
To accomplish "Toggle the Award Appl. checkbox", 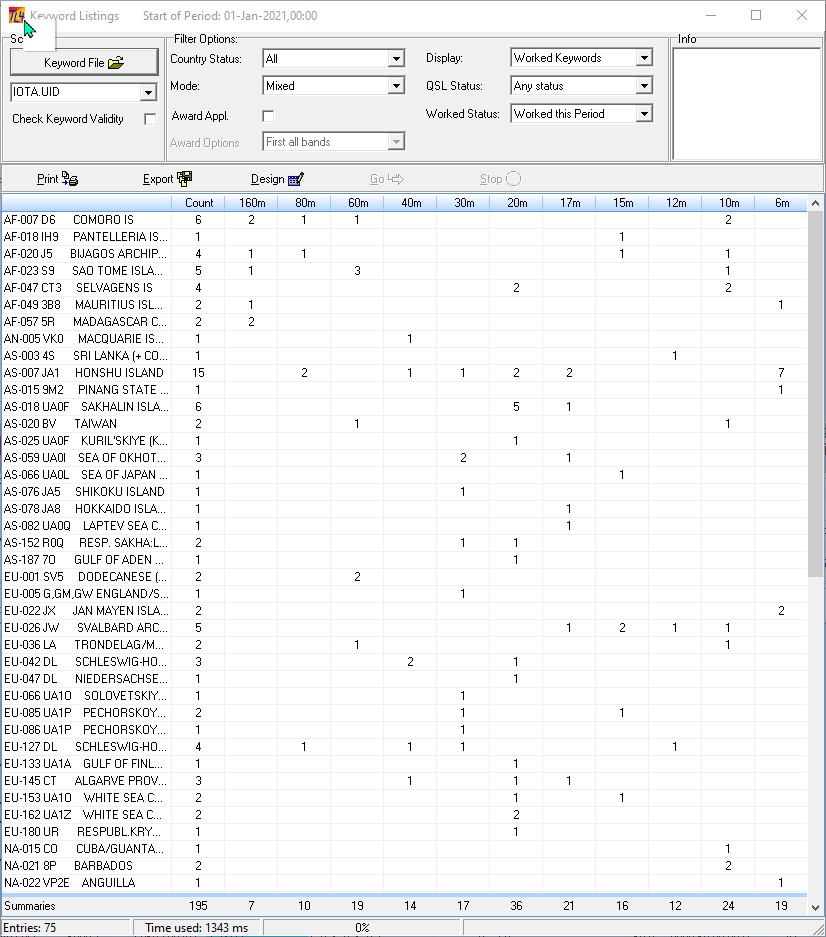I will click(x=268, y=116).
